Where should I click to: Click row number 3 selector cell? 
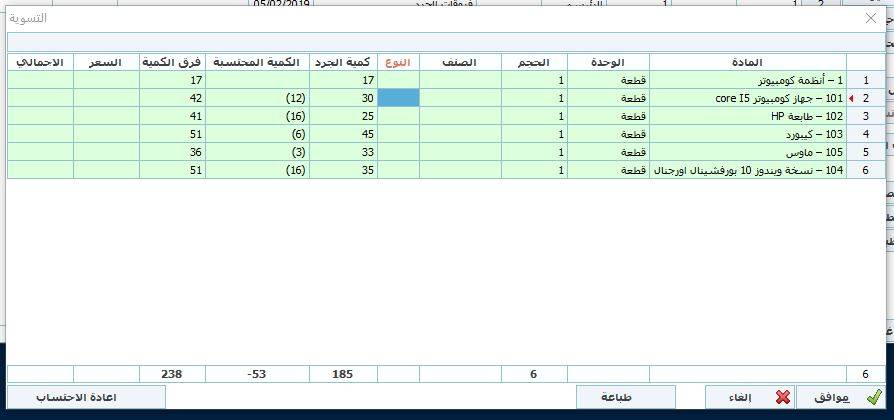click(866, 116)
